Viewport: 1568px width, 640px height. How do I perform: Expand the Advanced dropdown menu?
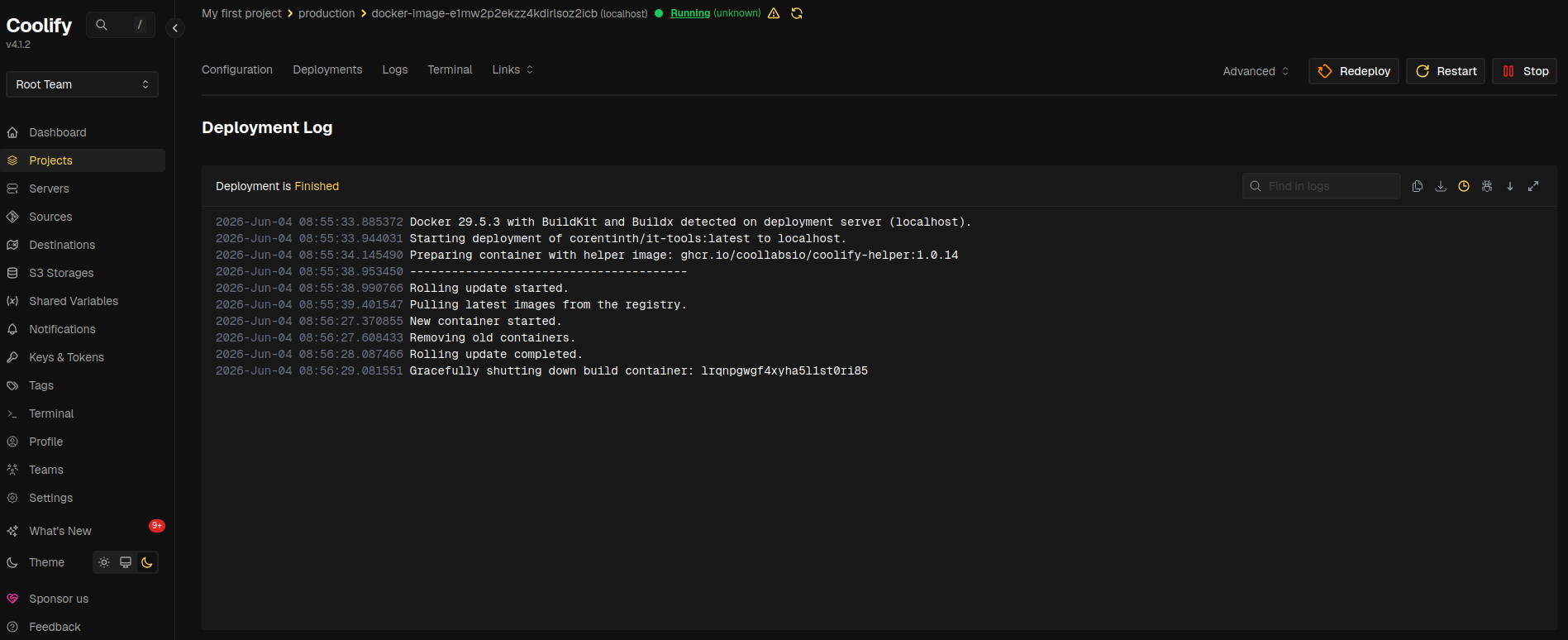[1256, 71]
